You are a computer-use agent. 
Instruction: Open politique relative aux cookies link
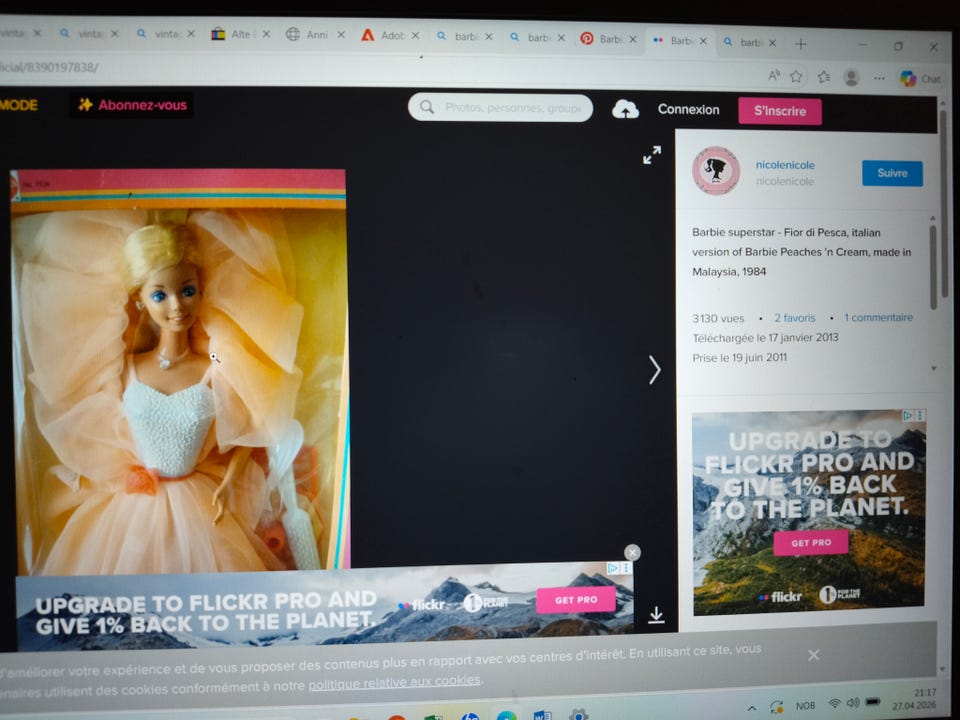click(394, 682)
